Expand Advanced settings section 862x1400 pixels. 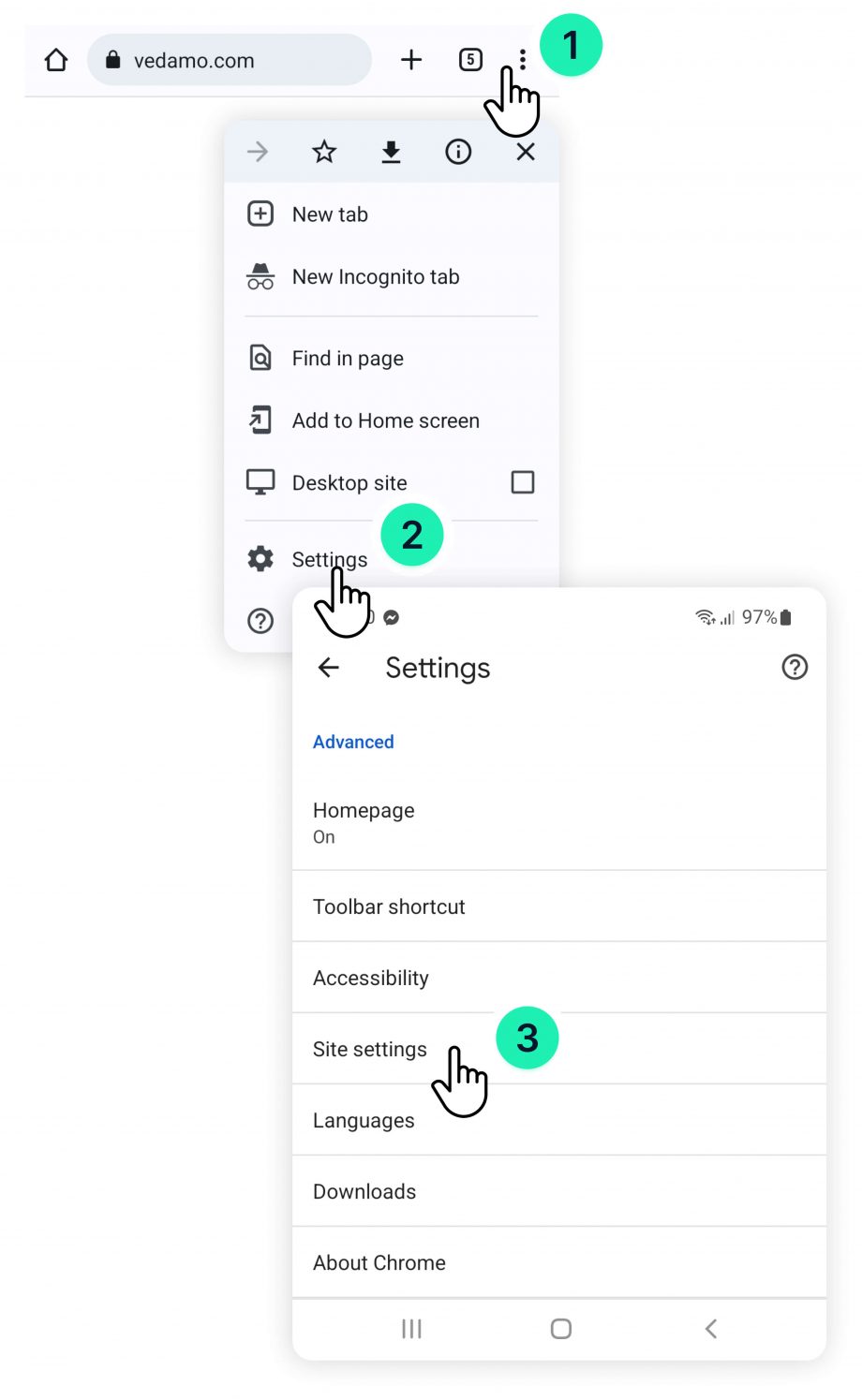(353, 742)
